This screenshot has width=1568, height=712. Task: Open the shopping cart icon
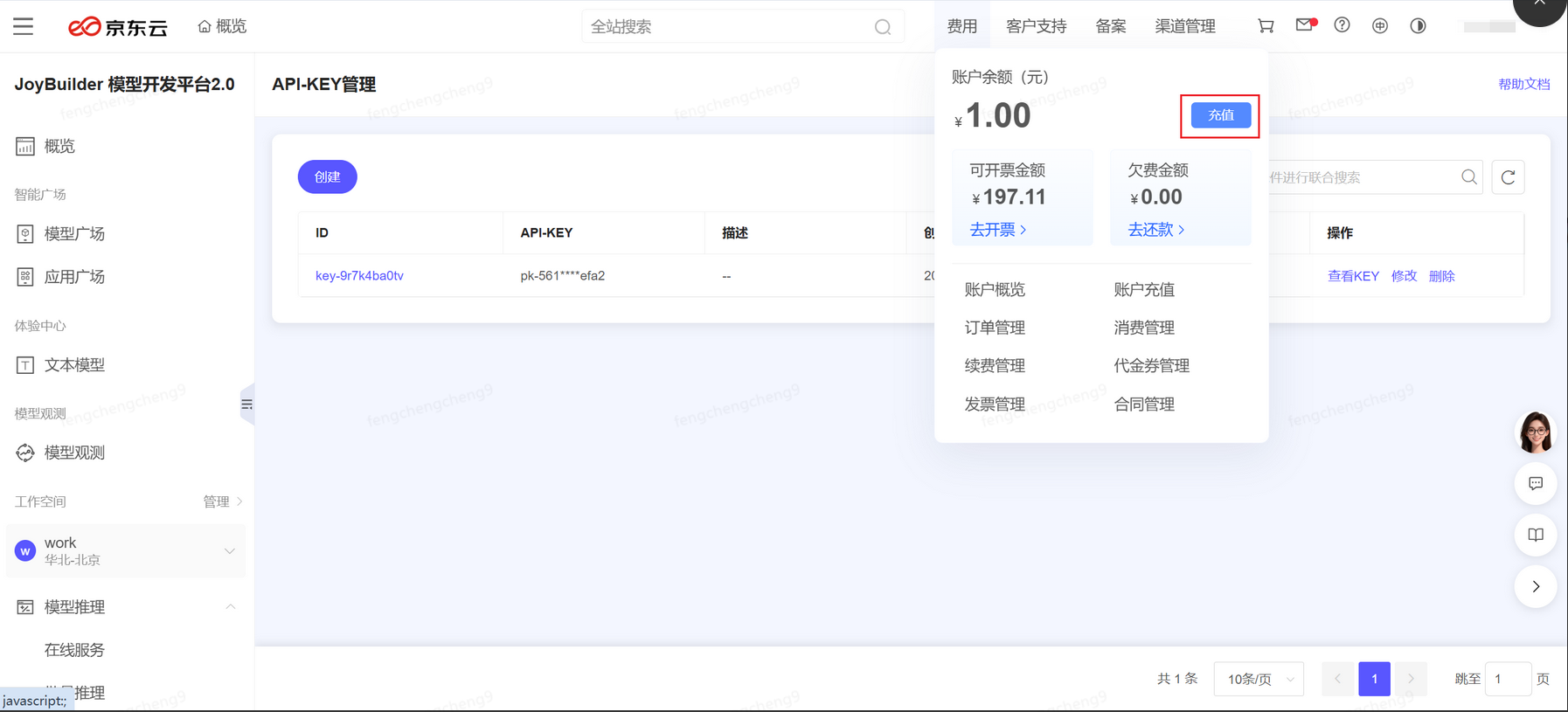(x=1265, y=26)
